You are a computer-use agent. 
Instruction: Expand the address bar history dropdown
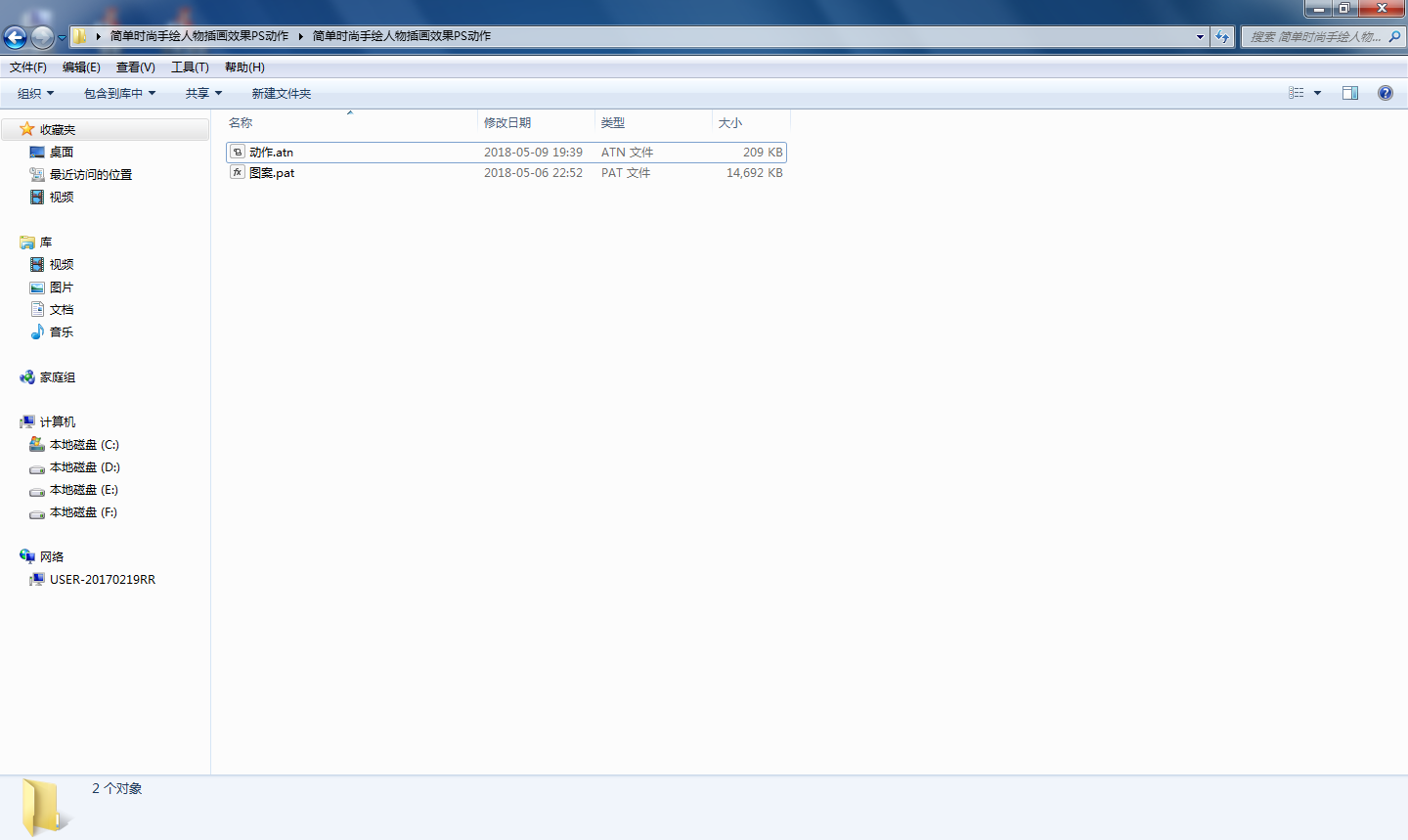point(1200,36)
